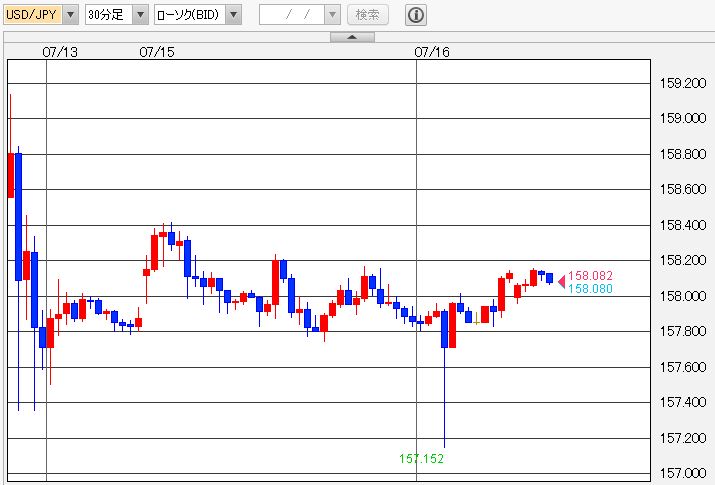Click the 158.080 bid price label
The image size is (715, 485).
click(x=590, y=289)
